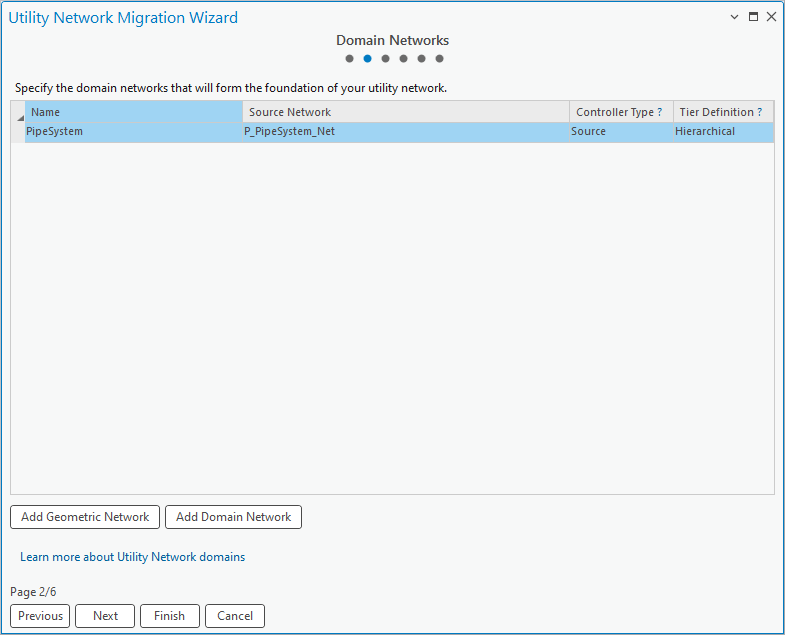Jump to fifth wizard page dot
The width and height of the screenshot is (785, 635).
422,59
